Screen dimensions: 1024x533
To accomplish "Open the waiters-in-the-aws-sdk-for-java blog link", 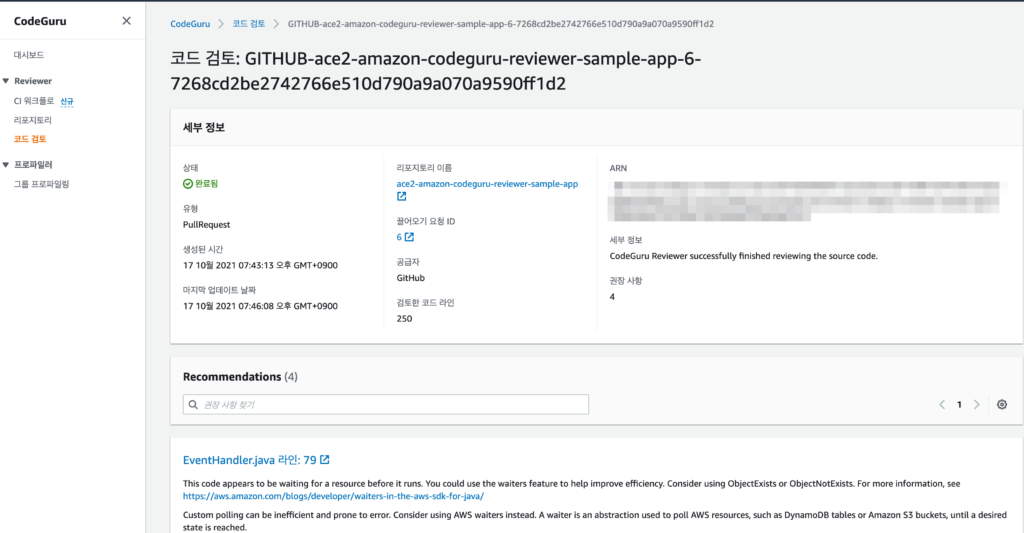I will tap(333, 496).
